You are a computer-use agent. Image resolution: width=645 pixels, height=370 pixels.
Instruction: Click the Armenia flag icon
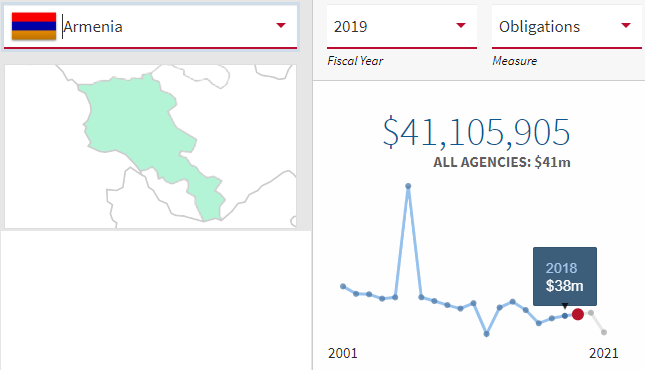point(34,26)
